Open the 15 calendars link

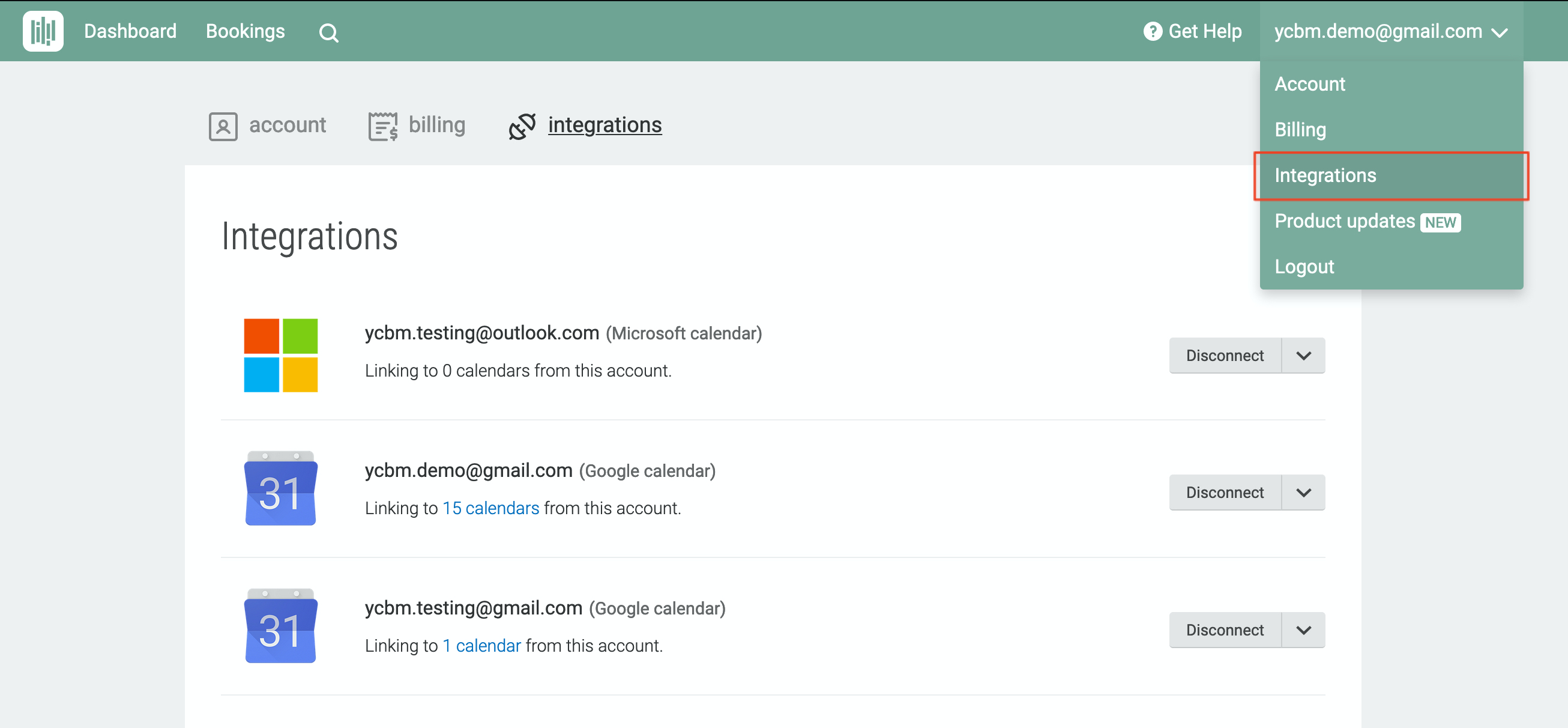point(490,508)
